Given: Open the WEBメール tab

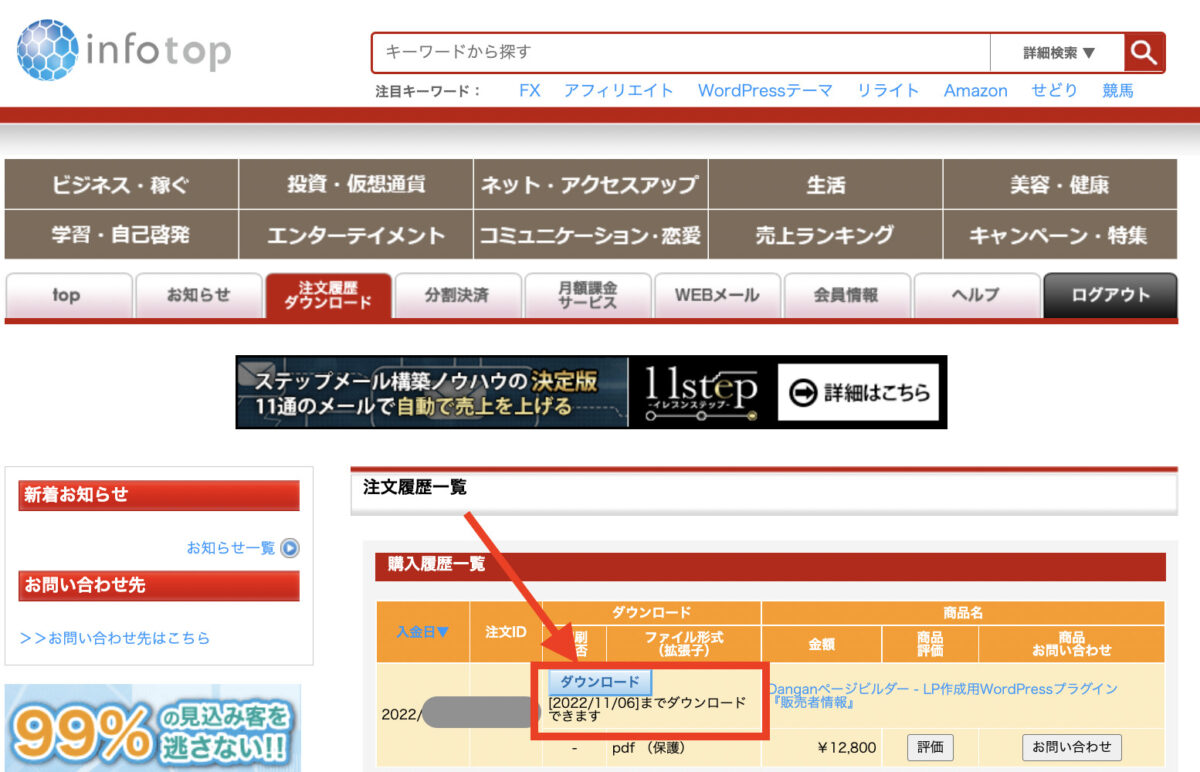Looking at the screenshot, I should point(717,295).
